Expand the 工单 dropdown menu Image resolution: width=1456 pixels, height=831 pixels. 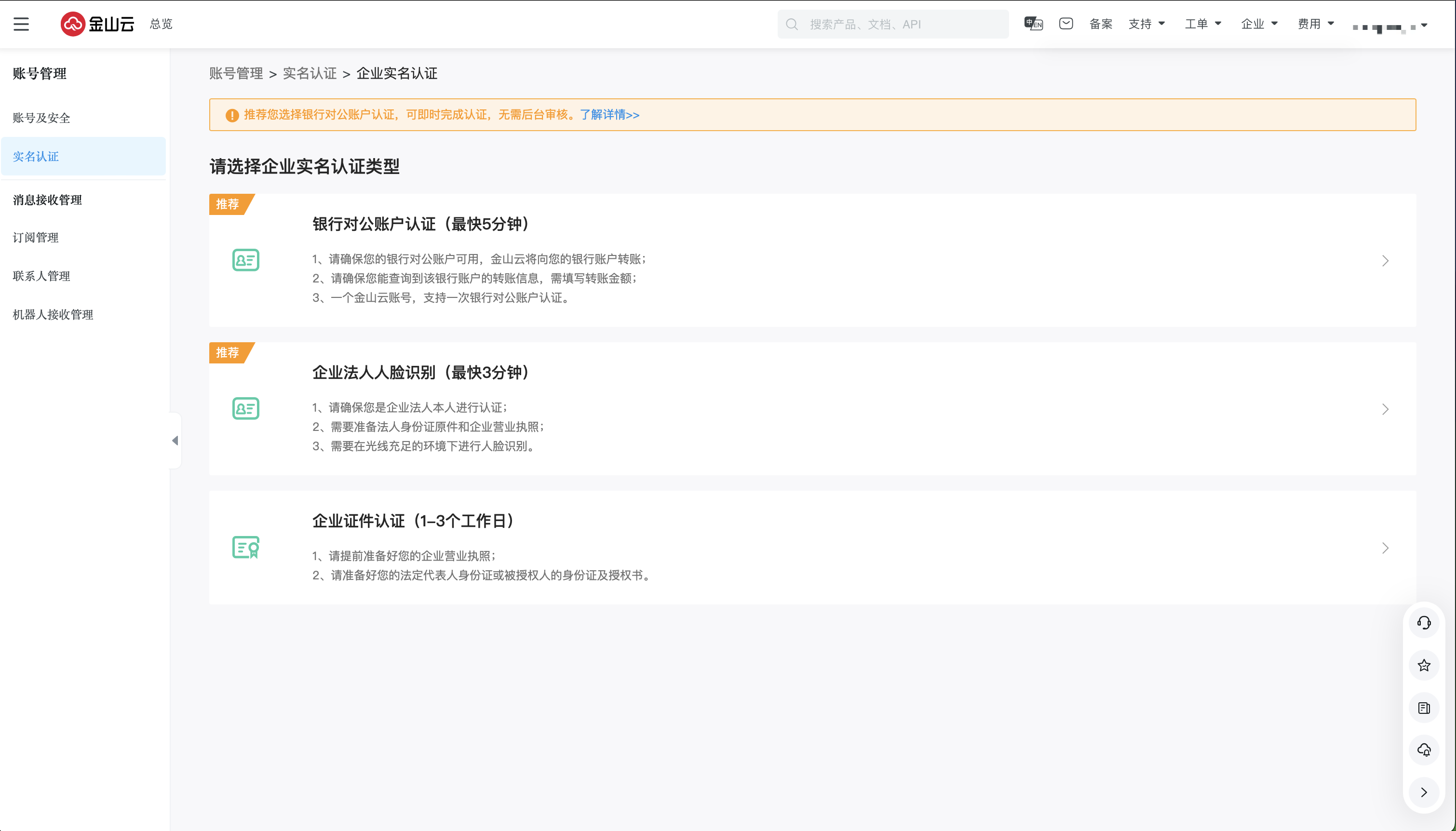[x=1202, y=24]
